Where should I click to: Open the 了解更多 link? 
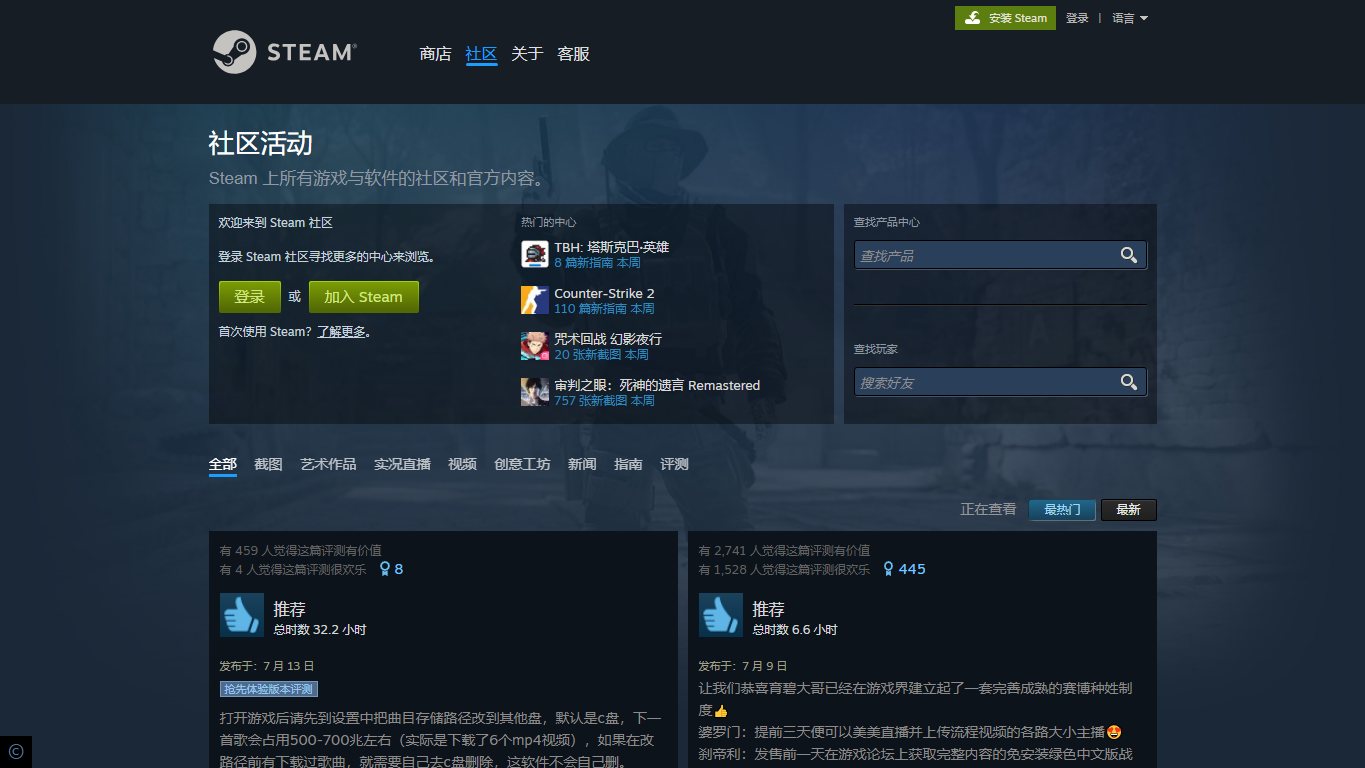coord(342,332)
